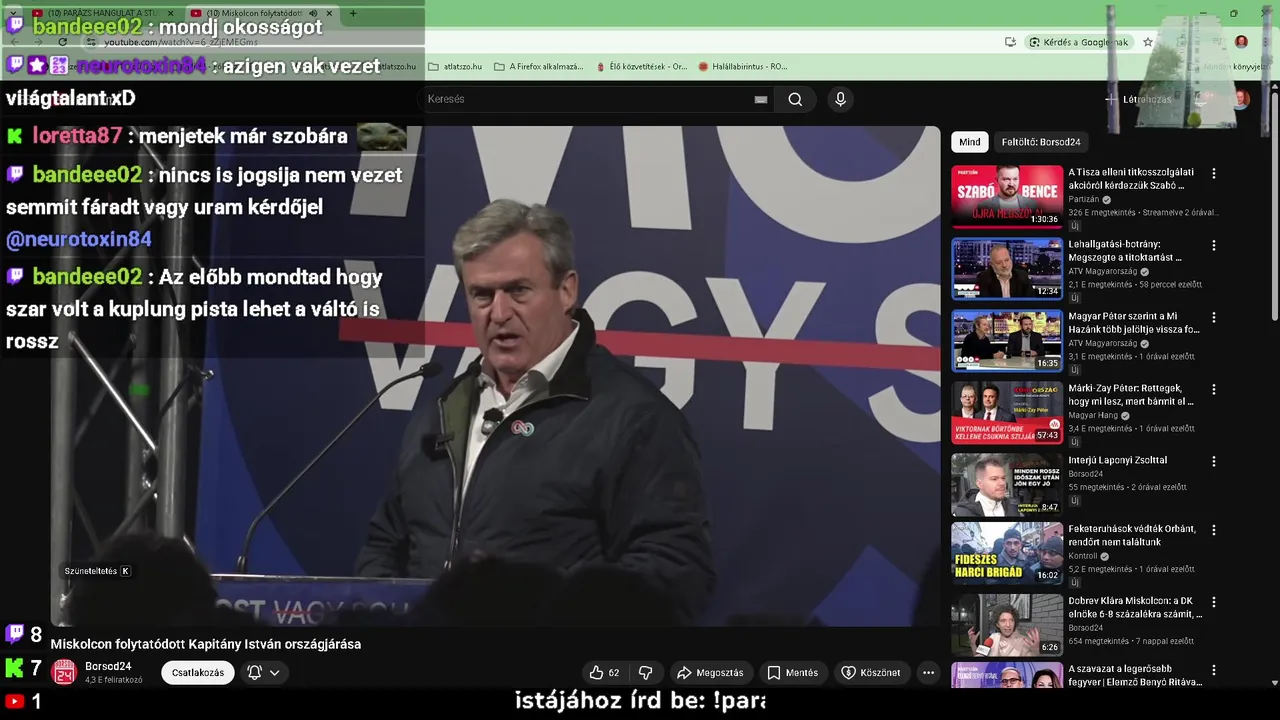Viewport: 1280px width, 720px height.
Task: Select the Mind filter chip
Action: click(x=970, y=142)
